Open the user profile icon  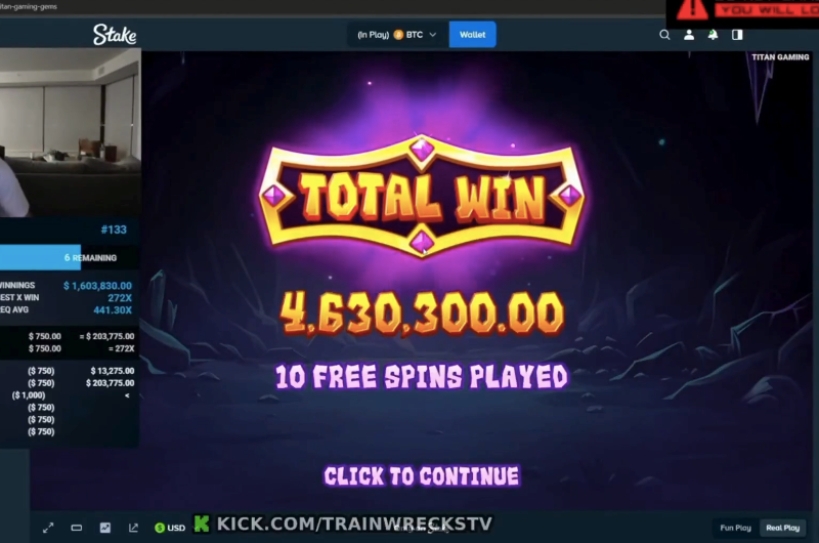click(689, 34)
